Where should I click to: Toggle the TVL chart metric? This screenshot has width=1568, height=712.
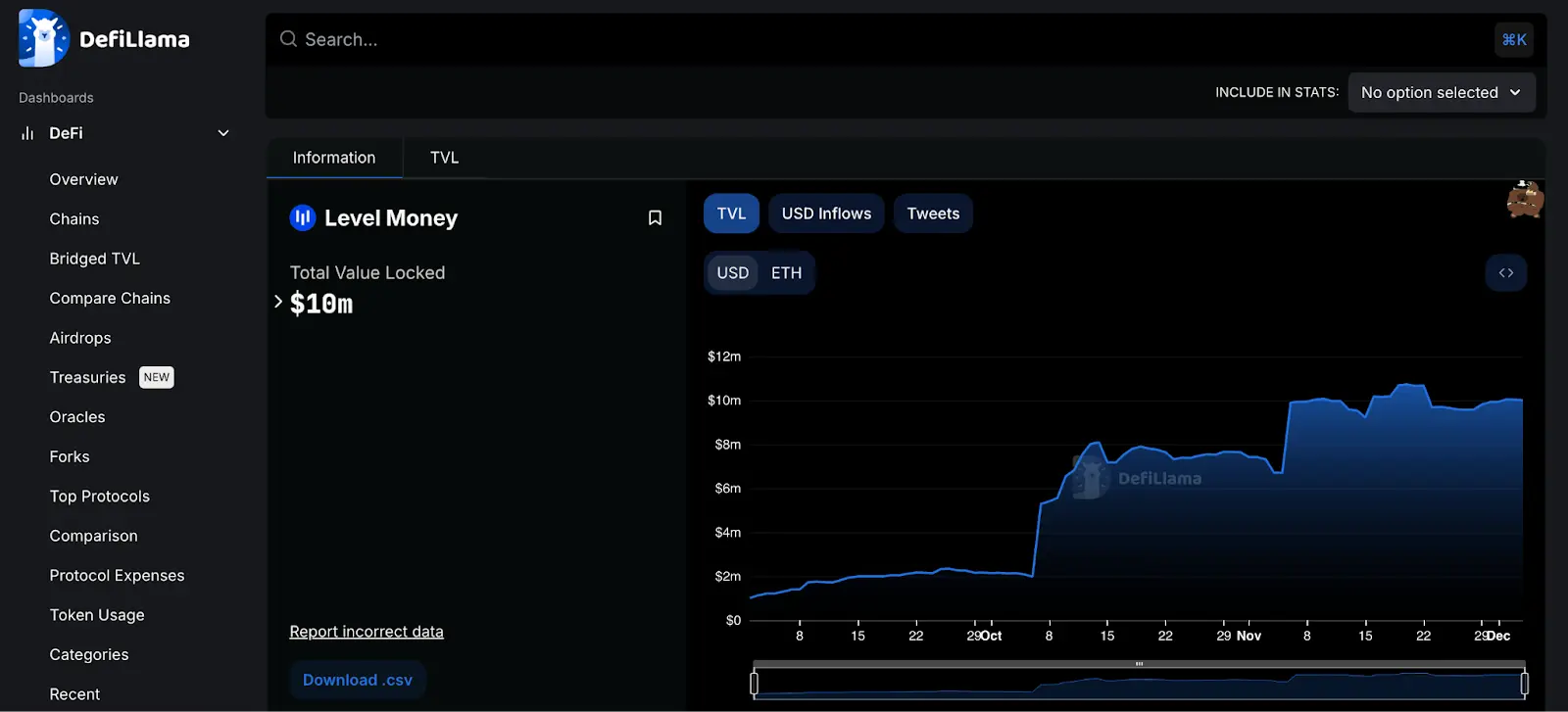pos(731,214)
